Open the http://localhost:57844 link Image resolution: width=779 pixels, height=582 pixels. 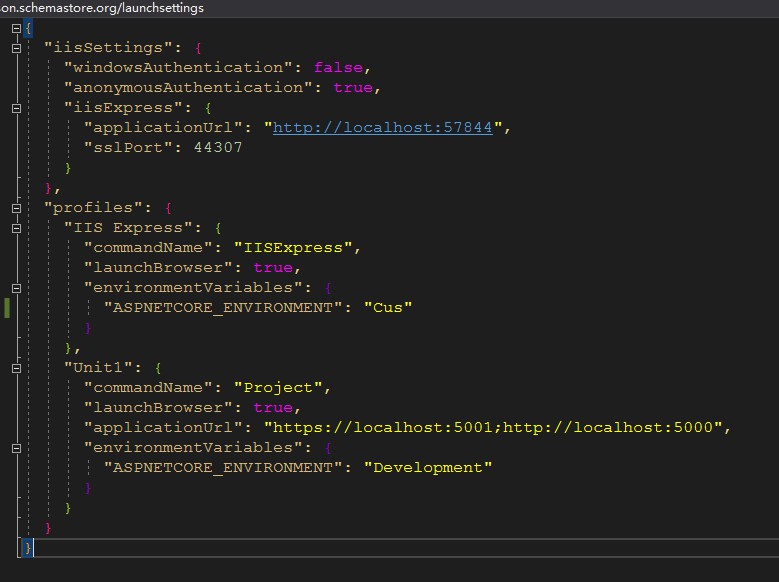pyautogui.click(x=383, y=128)
